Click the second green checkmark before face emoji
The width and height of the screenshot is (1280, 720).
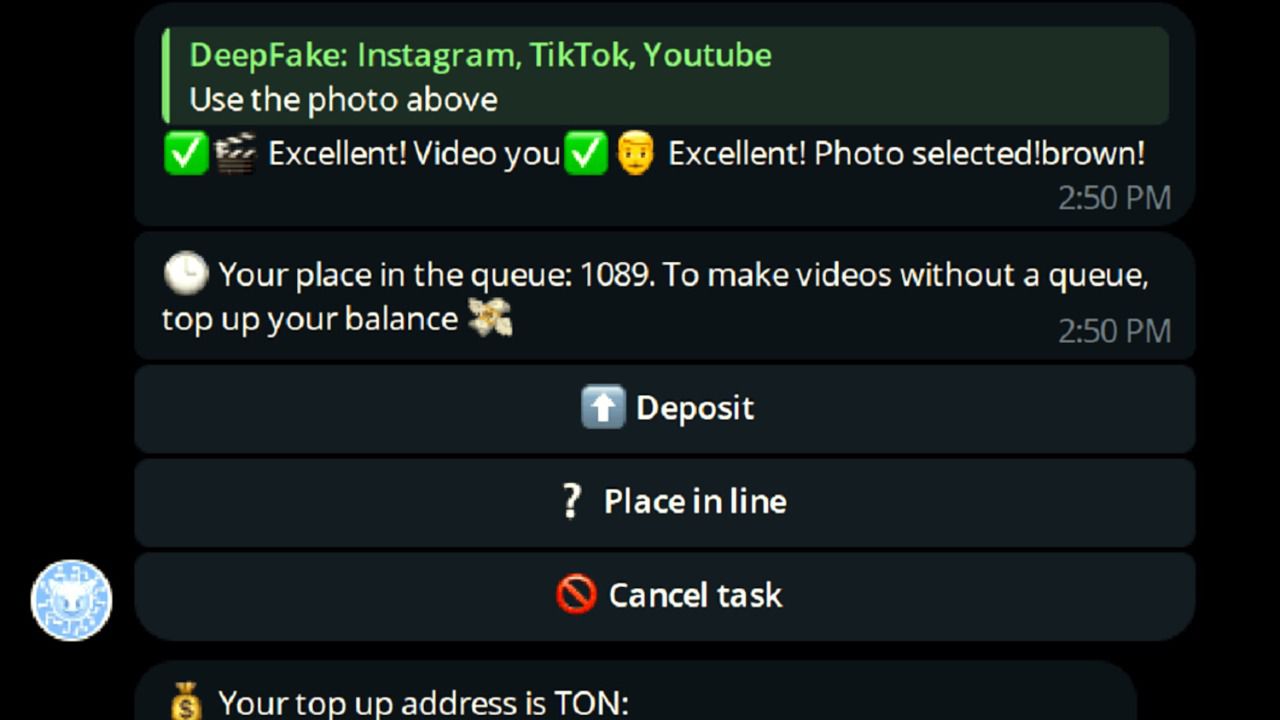click(586, 154)
